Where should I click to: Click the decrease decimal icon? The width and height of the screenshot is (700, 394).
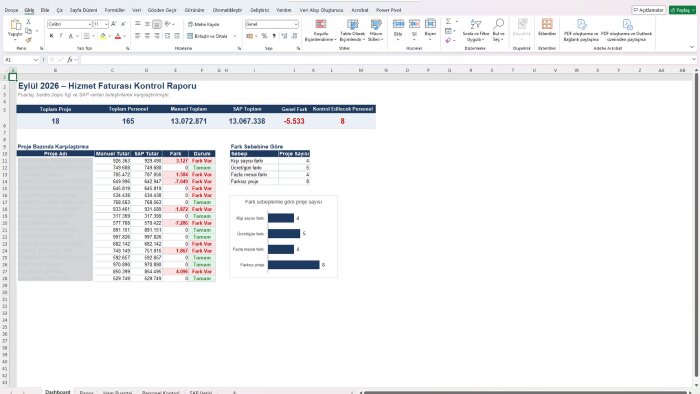click(294, 36)
